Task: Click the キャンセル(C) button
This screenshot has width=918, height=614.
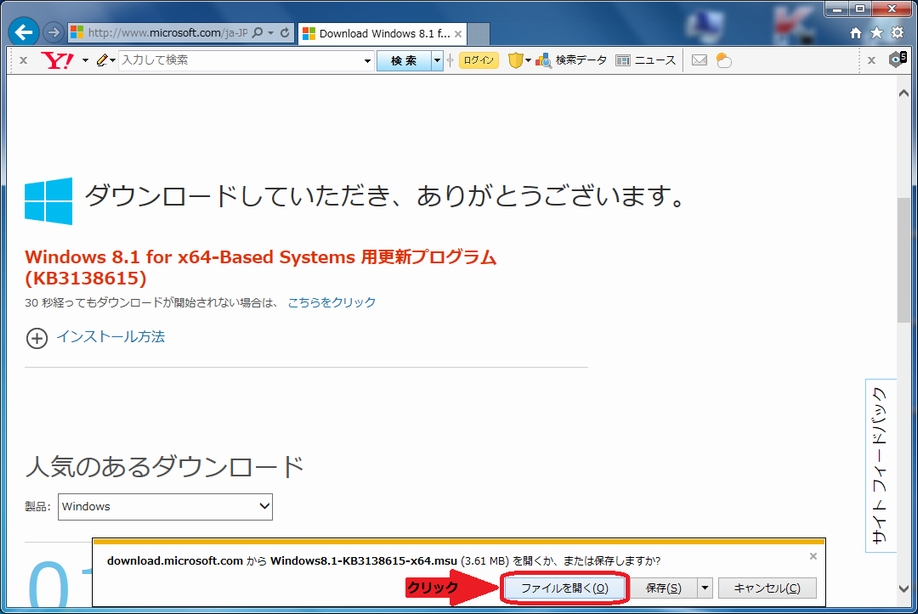Action: (767, 588)
